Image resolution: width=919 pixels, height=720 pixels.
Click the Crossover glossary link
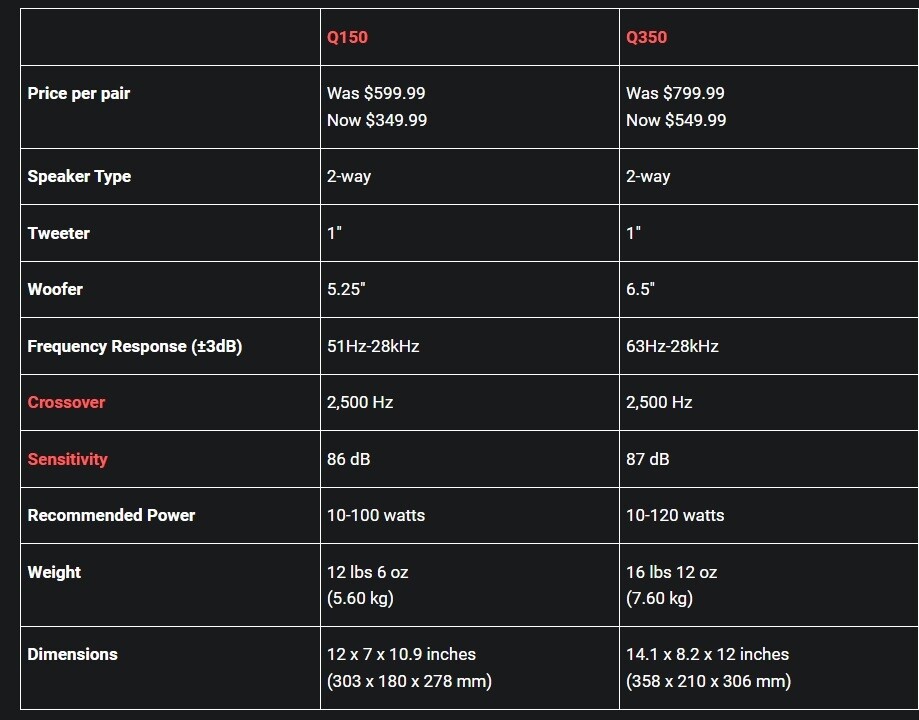tap(66, 402)
